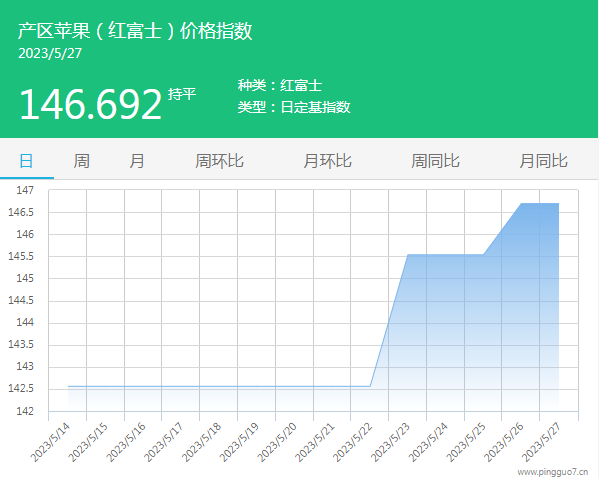Click the 持平 status text

(x=182, y=94)
